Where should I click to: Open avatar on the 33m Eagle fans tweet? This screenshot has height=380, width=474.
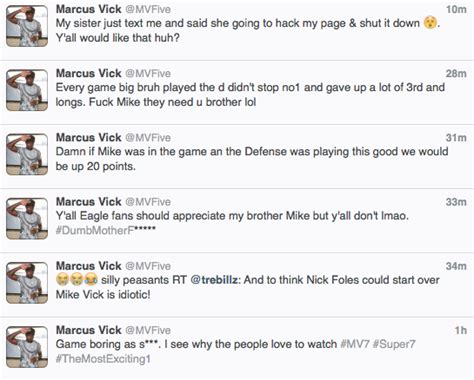click(x=27, y=219)
